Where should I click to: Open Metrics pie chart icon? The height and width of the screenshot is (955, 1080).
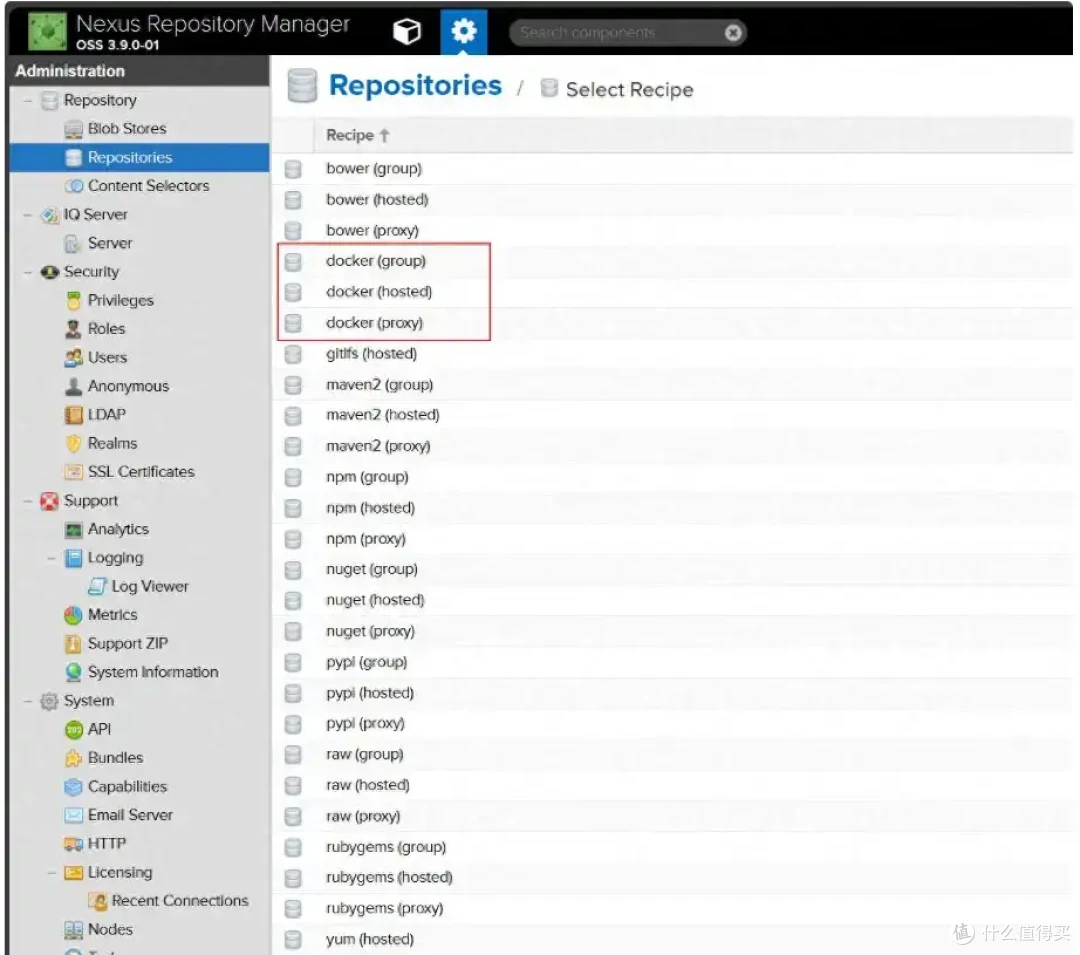73,615
